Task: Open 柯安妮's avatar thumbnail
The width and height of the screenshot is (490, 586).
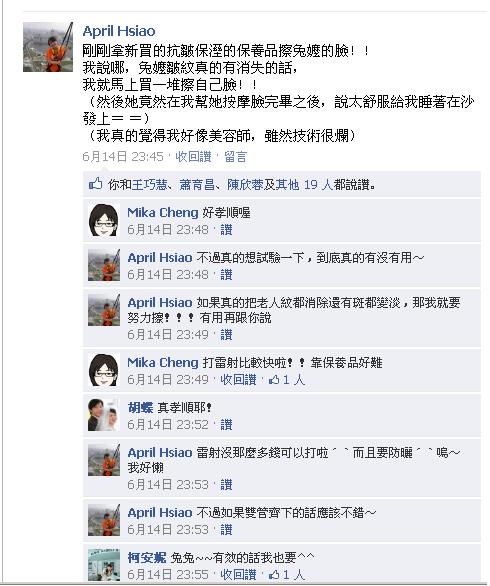Action: point(104,565)
